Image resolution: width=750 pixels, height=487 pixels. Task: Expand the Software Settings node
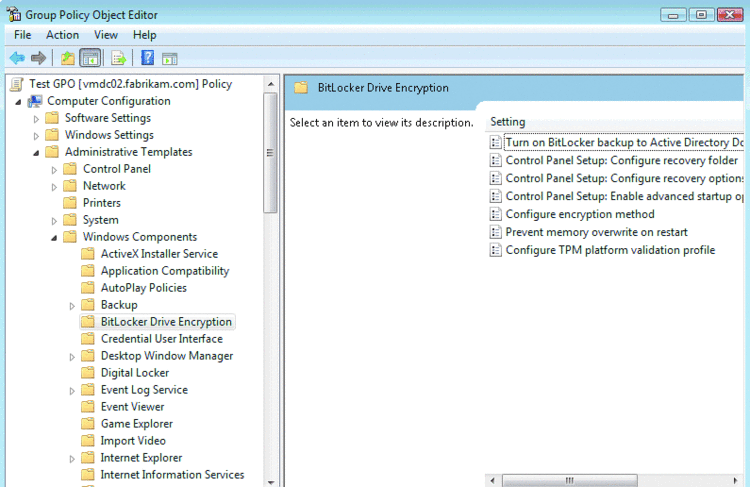click(x=36, y=119)
